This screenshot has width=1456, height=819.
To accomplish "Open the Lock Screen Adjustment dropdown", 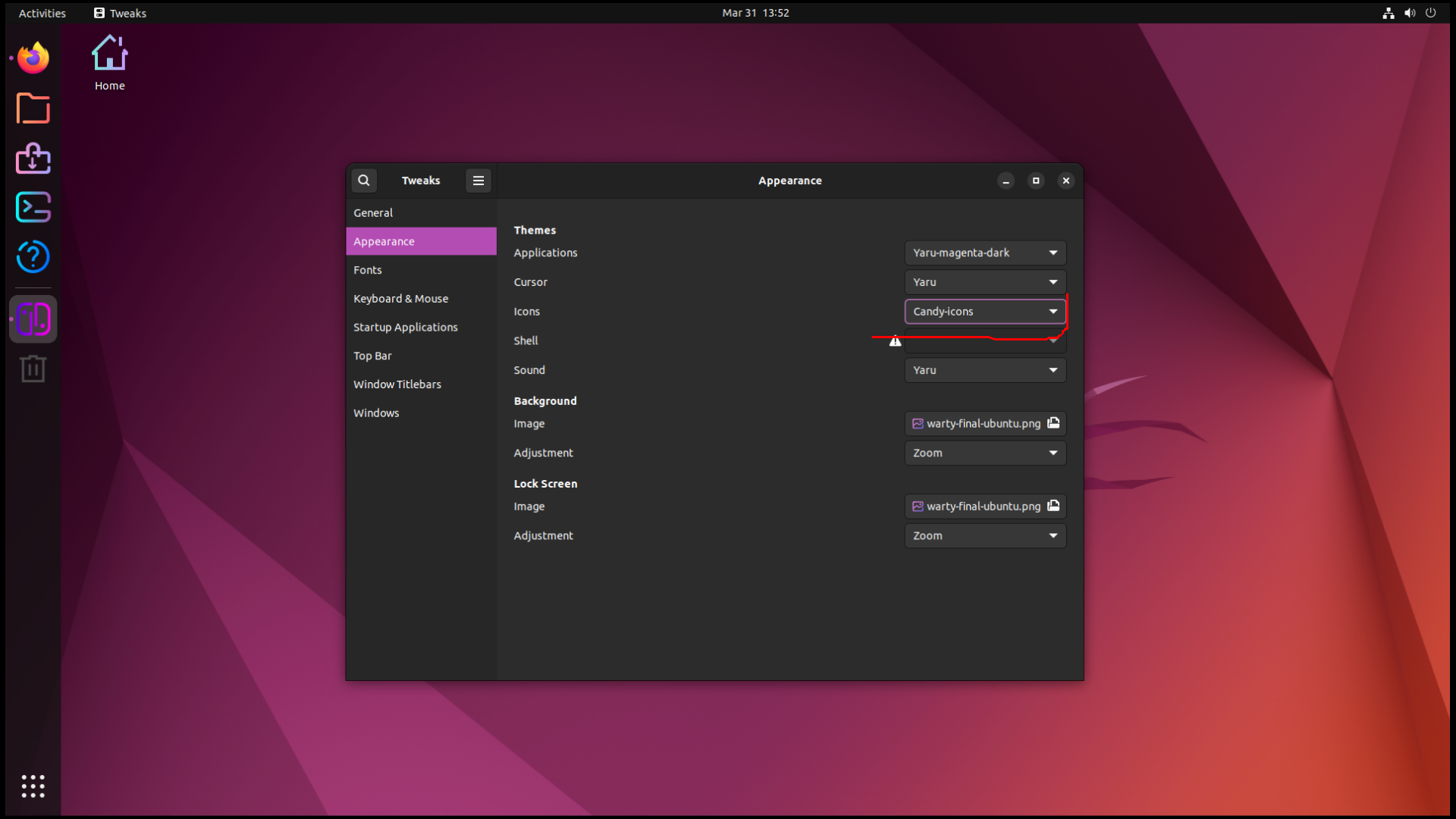I will click(986, 535).
